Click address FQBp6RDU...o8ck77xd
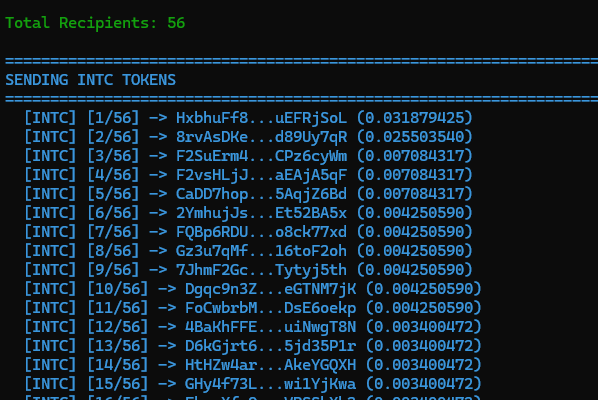Image resolution: width=598 pixels, height=400 pixels. pyautogui.click(x=261, y=232)
